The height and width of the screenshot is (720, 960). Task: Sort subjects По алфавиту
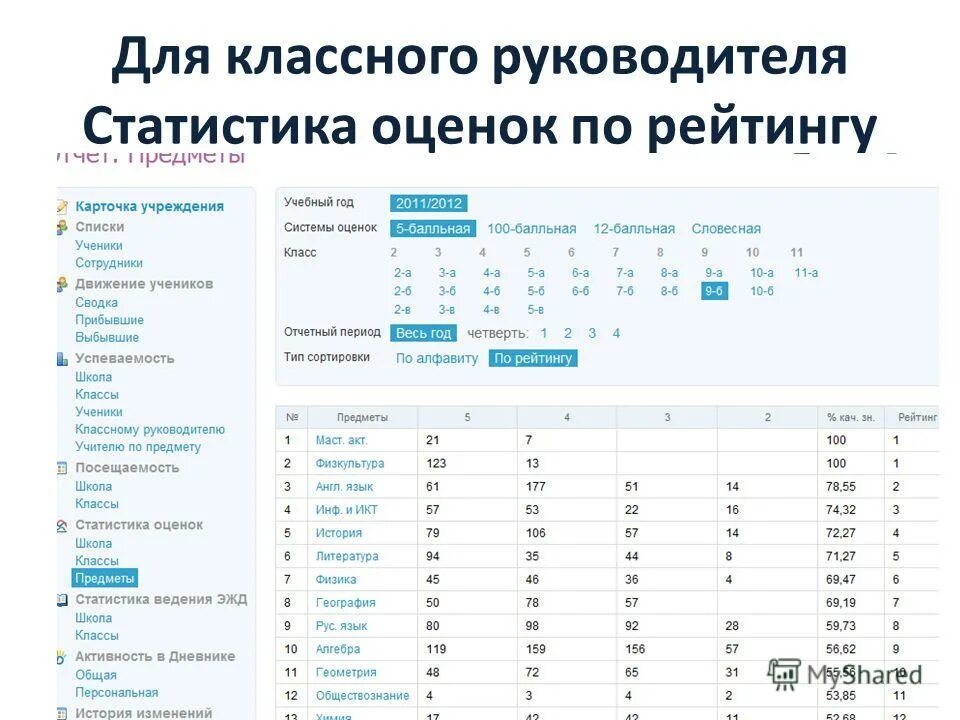click(x=437, y=359)
